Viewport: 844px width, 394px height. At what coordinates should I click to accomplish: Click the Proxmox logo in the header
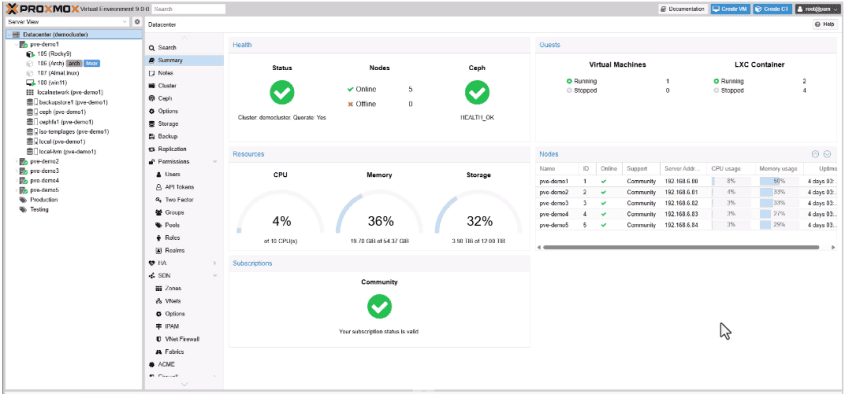[42, 9]
